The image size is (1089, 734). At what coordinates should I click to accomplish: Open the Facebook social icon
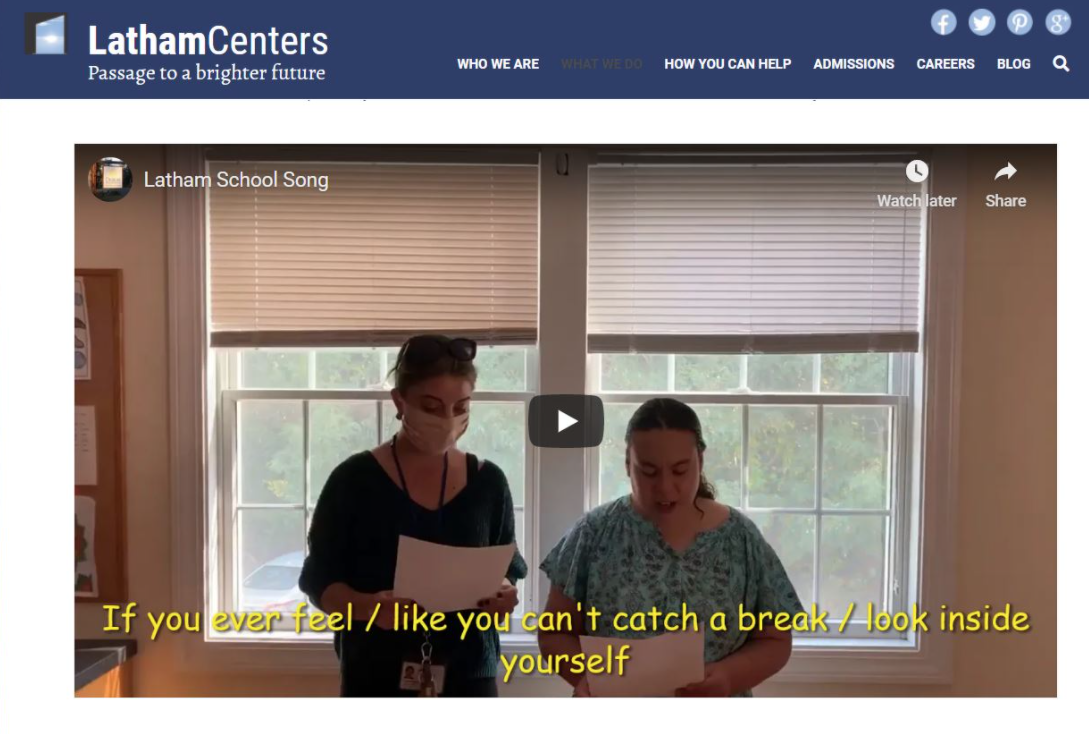943,22
